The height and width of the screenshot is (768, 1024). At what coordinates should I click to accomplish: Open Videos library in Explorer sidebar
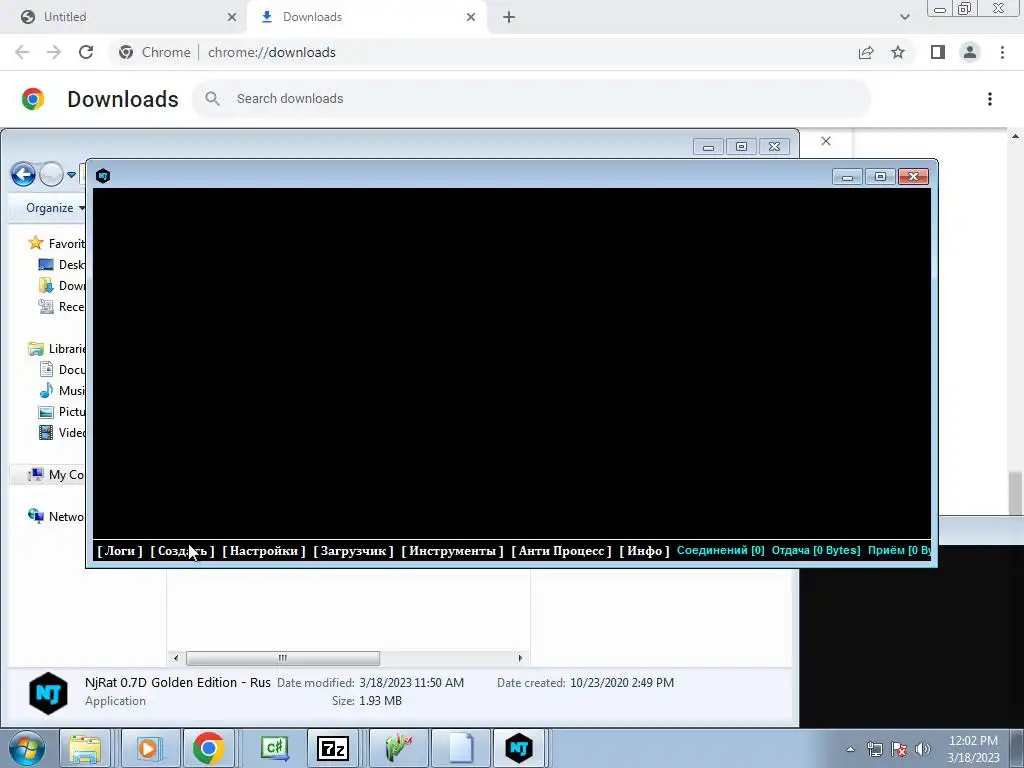point(62,432)
